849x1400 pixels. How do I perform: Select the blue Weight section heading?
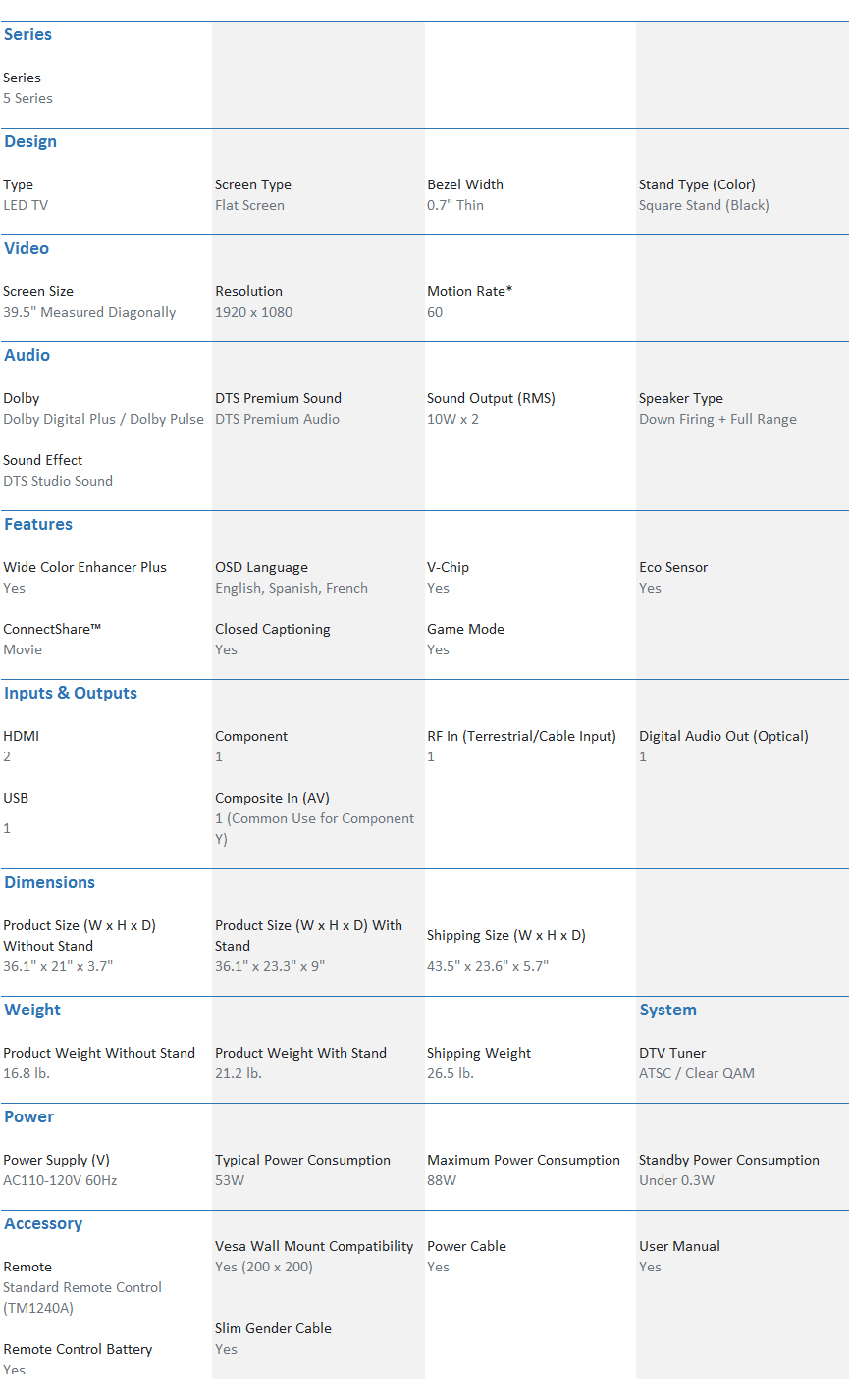coord(32,1011)
